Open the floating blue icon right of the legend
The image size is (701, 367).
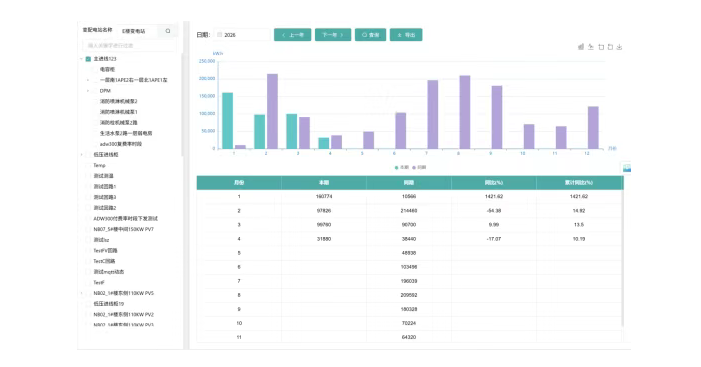tap(627, 168)
